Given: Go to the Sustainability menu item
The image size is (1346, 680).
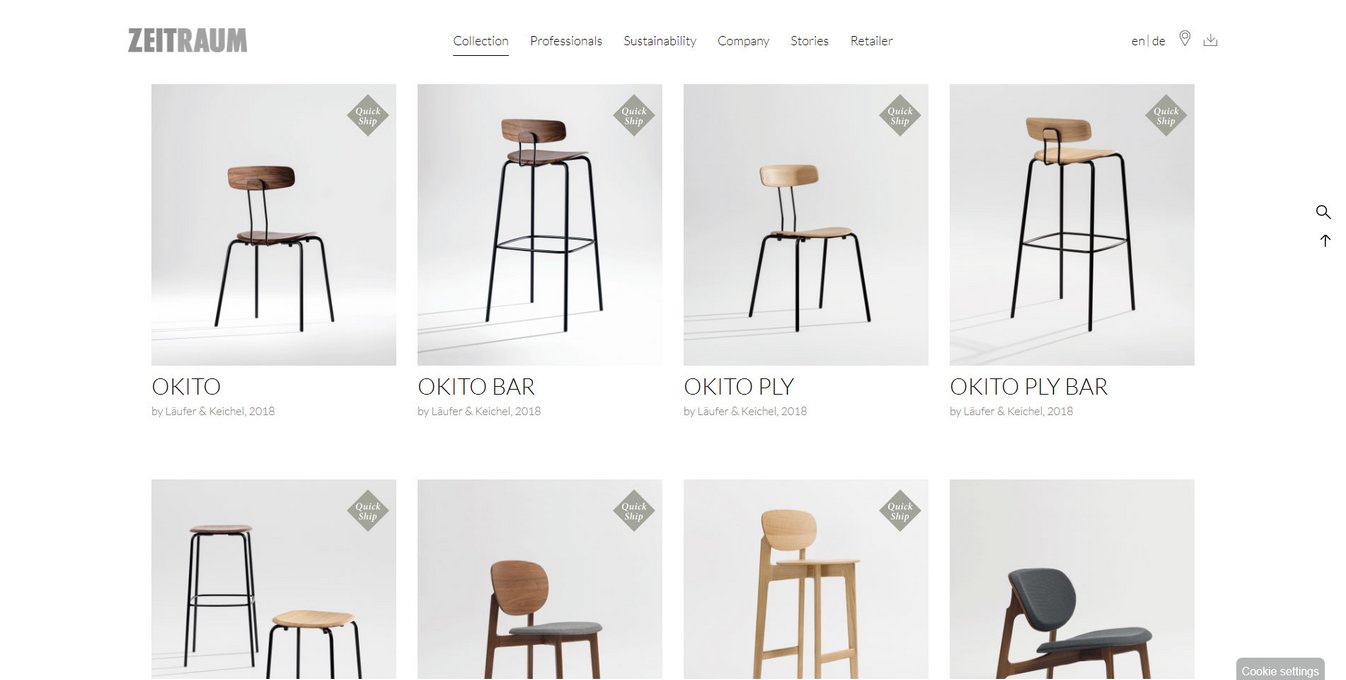Looking at the screenshot, I should pos(660,41).
